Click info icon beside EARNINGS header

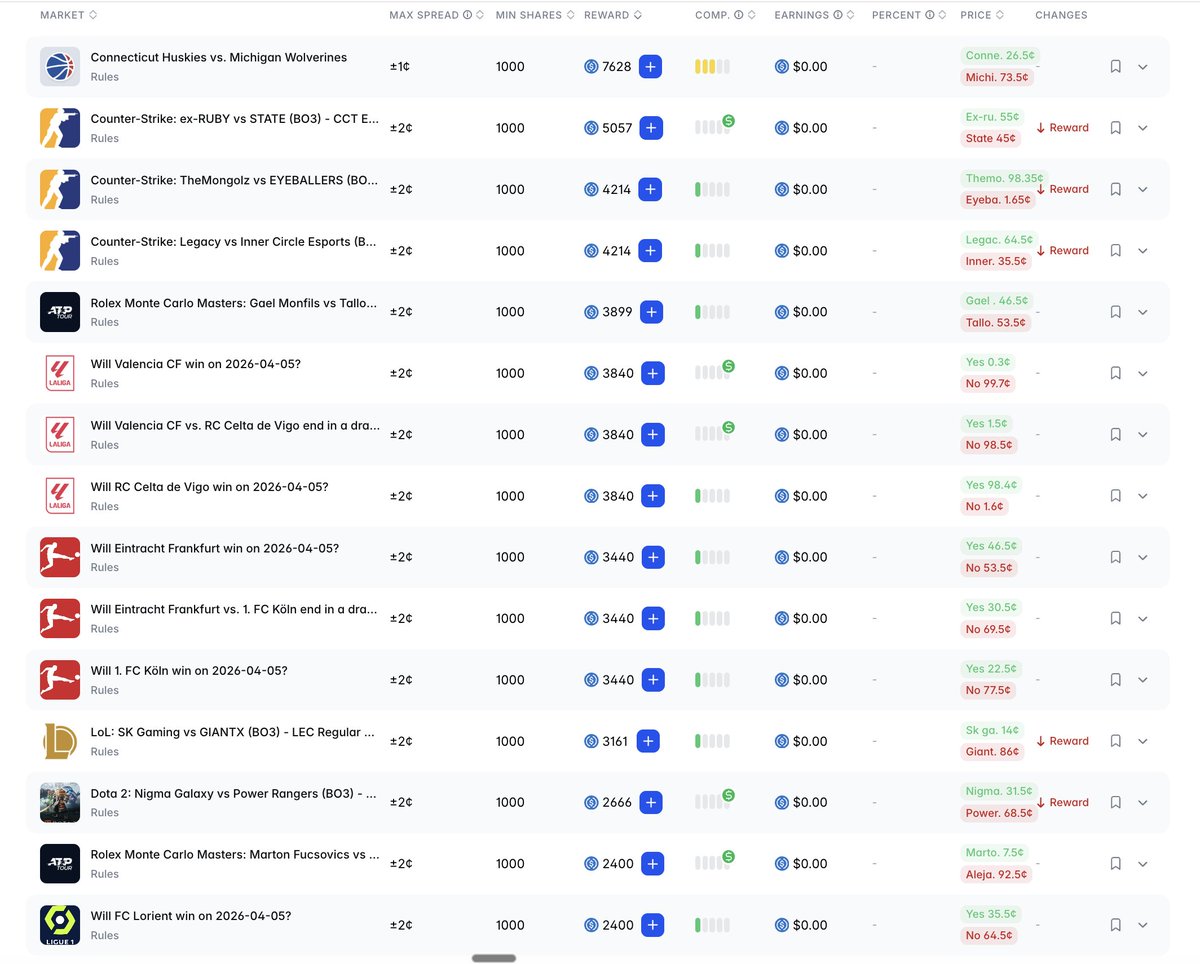[838, 15]
